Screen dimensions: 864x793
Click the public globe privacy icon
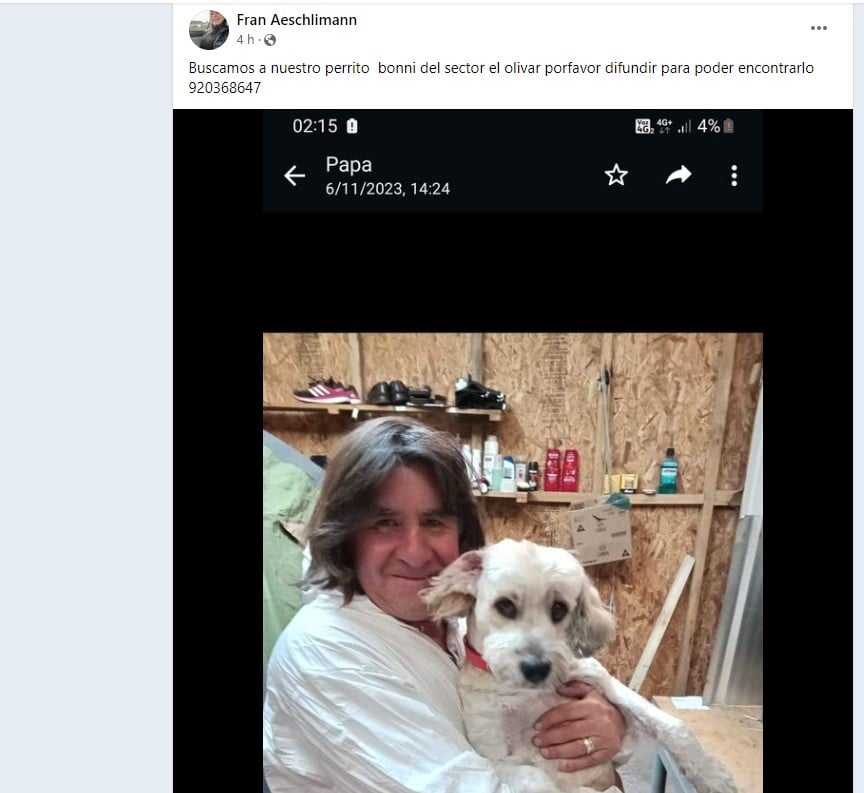click(270, 40)
